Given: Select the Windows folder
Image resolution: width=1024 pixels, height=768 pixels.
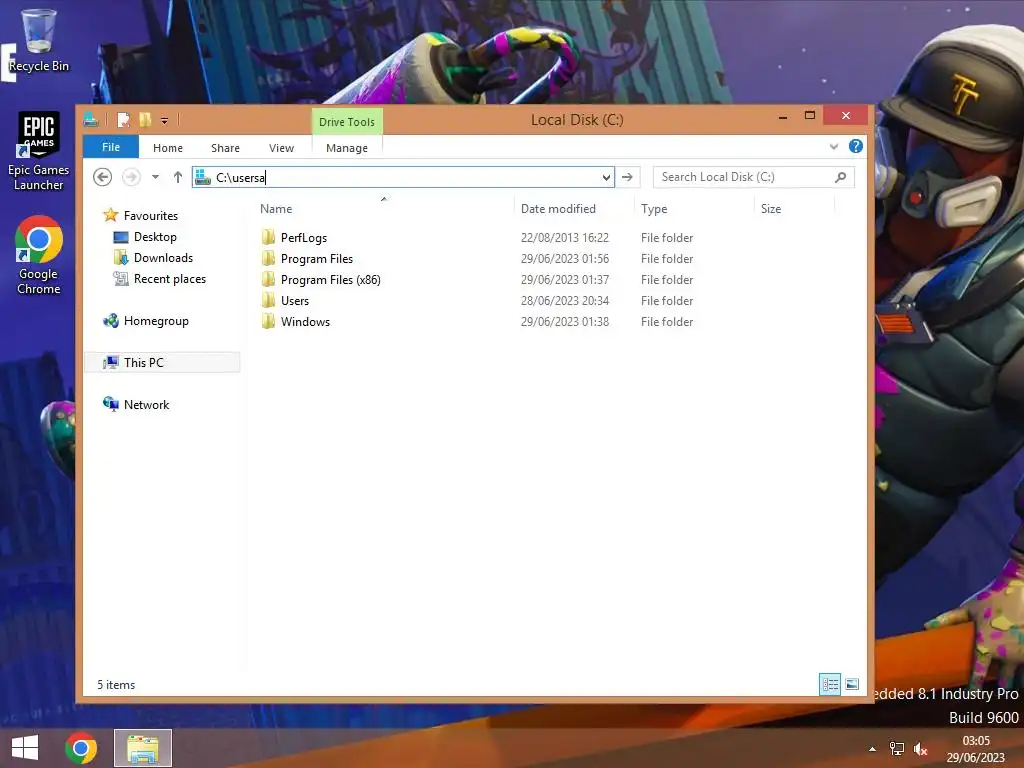Looking at the screenshot, I should [305, 321].
